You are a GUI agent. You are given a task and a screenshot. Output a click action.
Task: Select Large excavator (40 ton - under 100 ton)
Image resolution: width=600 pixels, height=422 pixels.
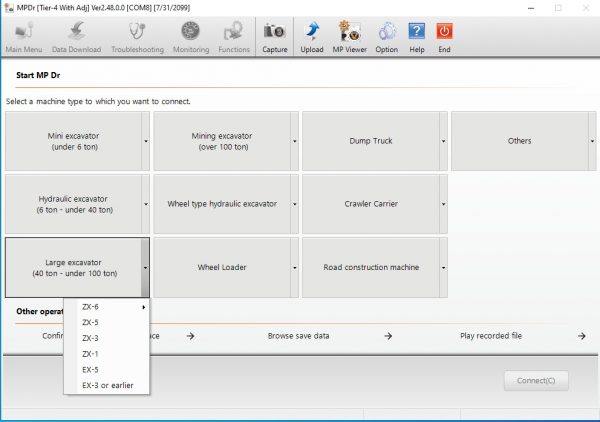[73, 267]
